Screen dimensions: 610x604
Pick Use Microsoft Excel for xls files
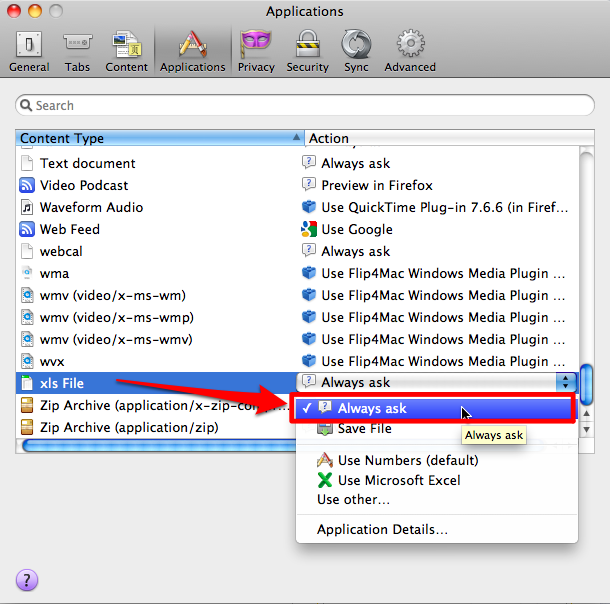click(x=398, y=480)
